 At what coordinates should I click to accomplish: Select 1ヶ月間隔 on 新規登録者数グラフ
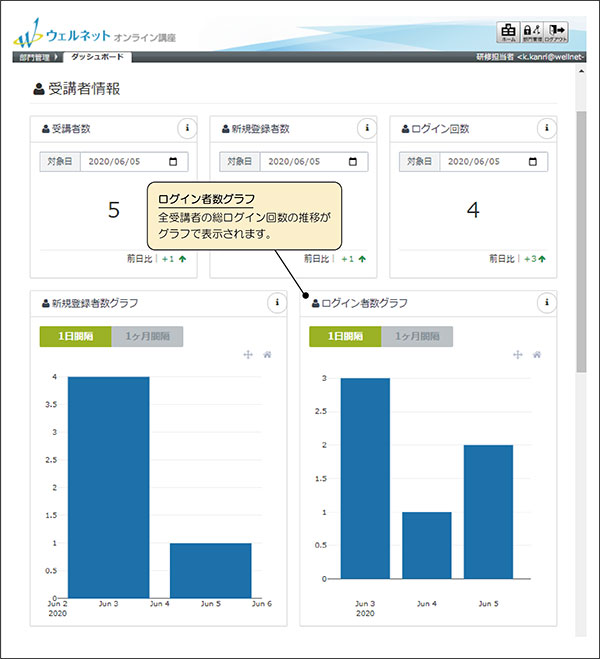coord(147,336)
